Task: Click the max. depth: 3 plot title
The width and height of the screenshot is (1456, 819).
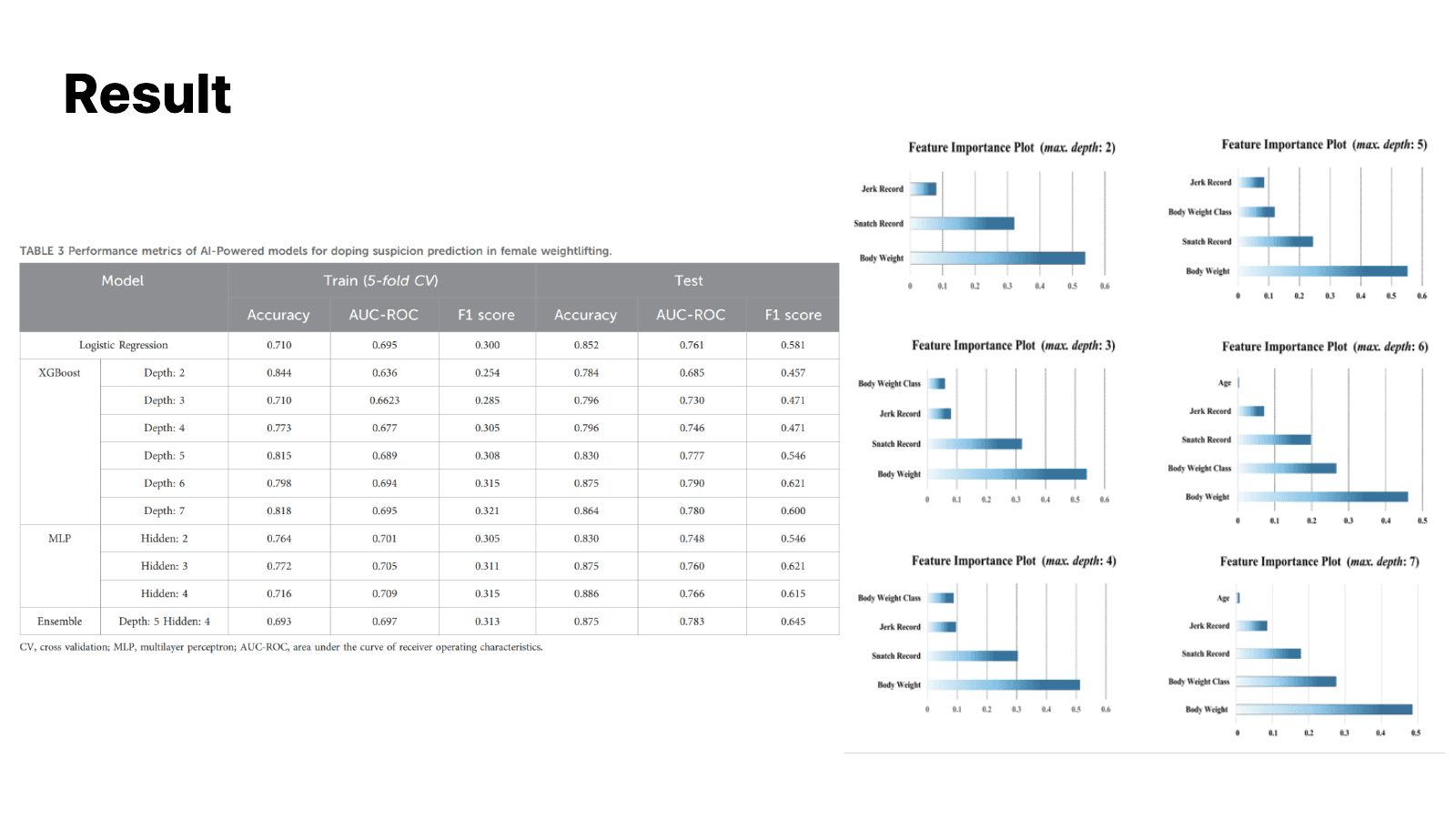Action: pos(1014,346)
